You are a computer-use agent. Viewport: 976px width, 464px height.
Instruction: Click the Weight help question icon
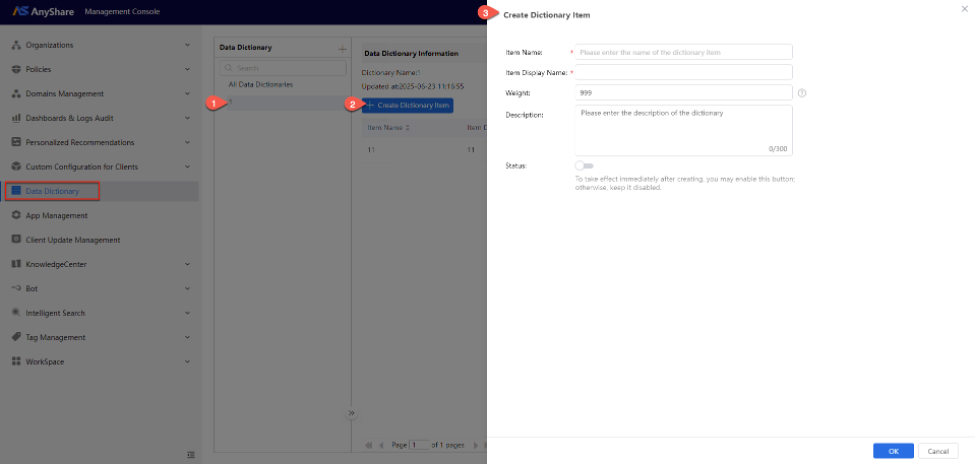click(802, 93)
